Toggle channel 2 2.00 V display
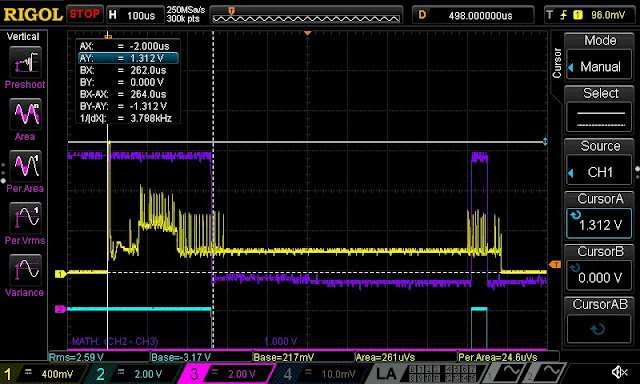This screenshot has width=640, height=384. pyautogui.click(x=133, y=373)
